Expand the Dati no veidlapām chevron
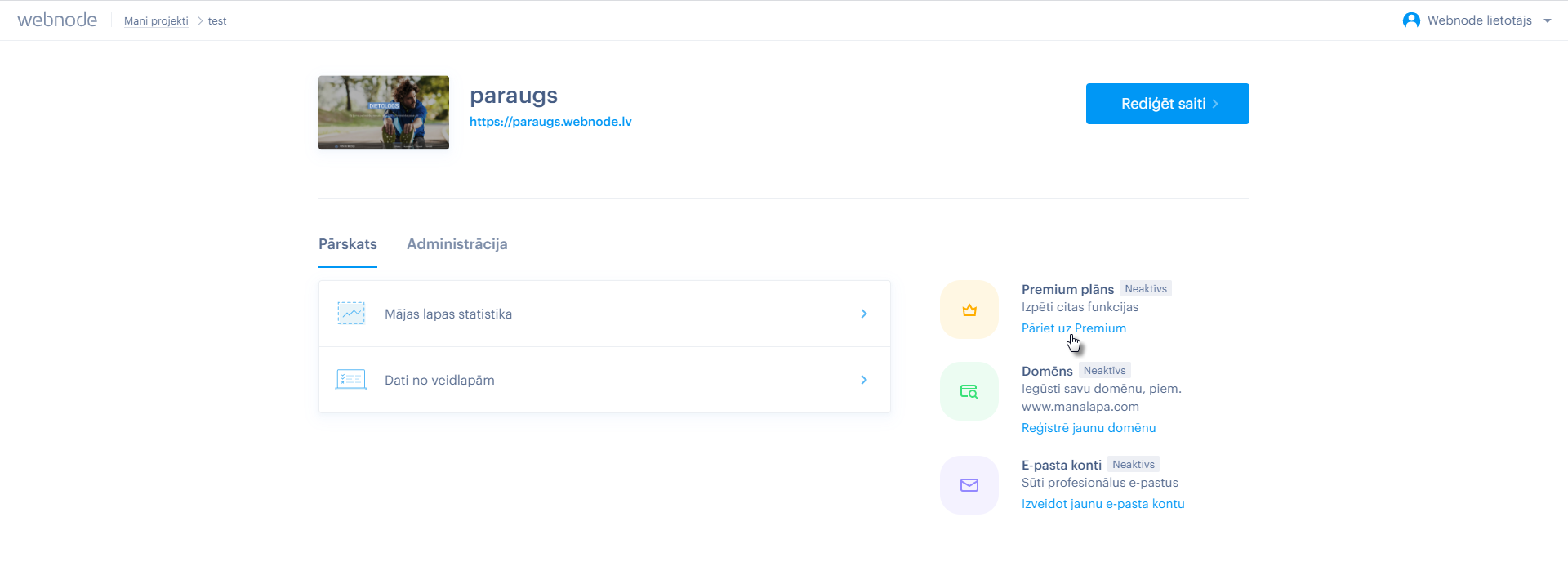This screenshot has height=566, width=1568. 864,380
